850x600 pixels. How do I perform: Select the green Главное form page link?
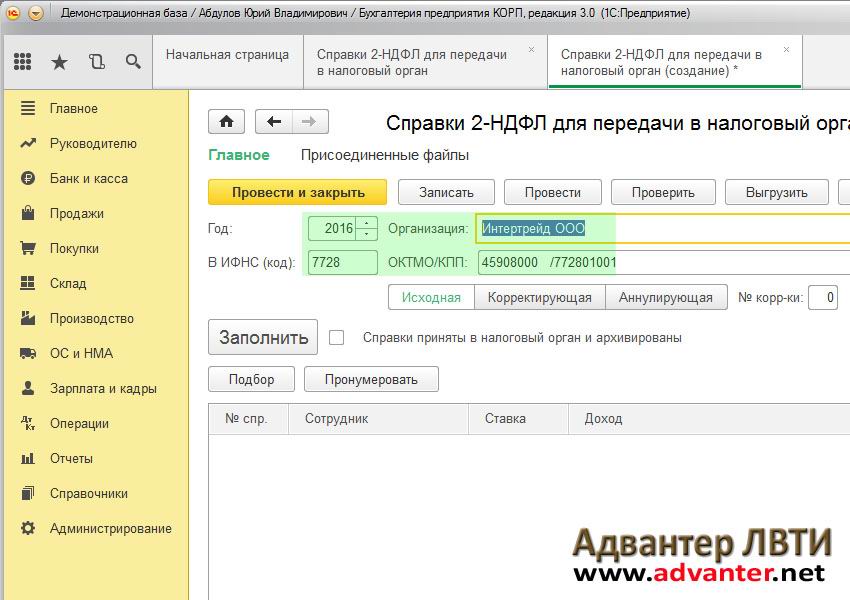coord(239,155)
